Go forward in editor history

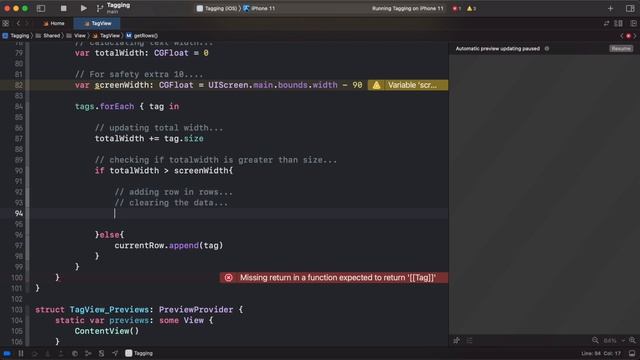tap(27, 23)
